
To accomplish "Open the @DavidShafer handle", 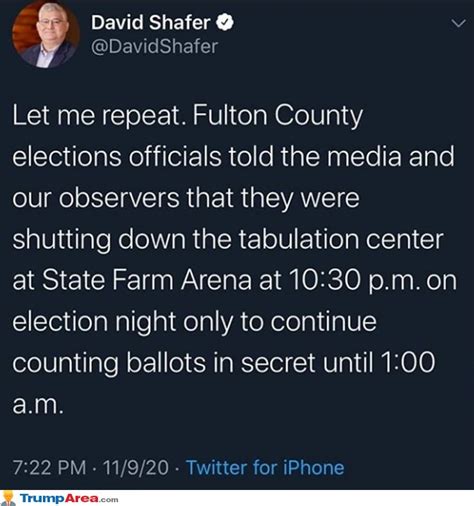I will (x=155, y=46).
